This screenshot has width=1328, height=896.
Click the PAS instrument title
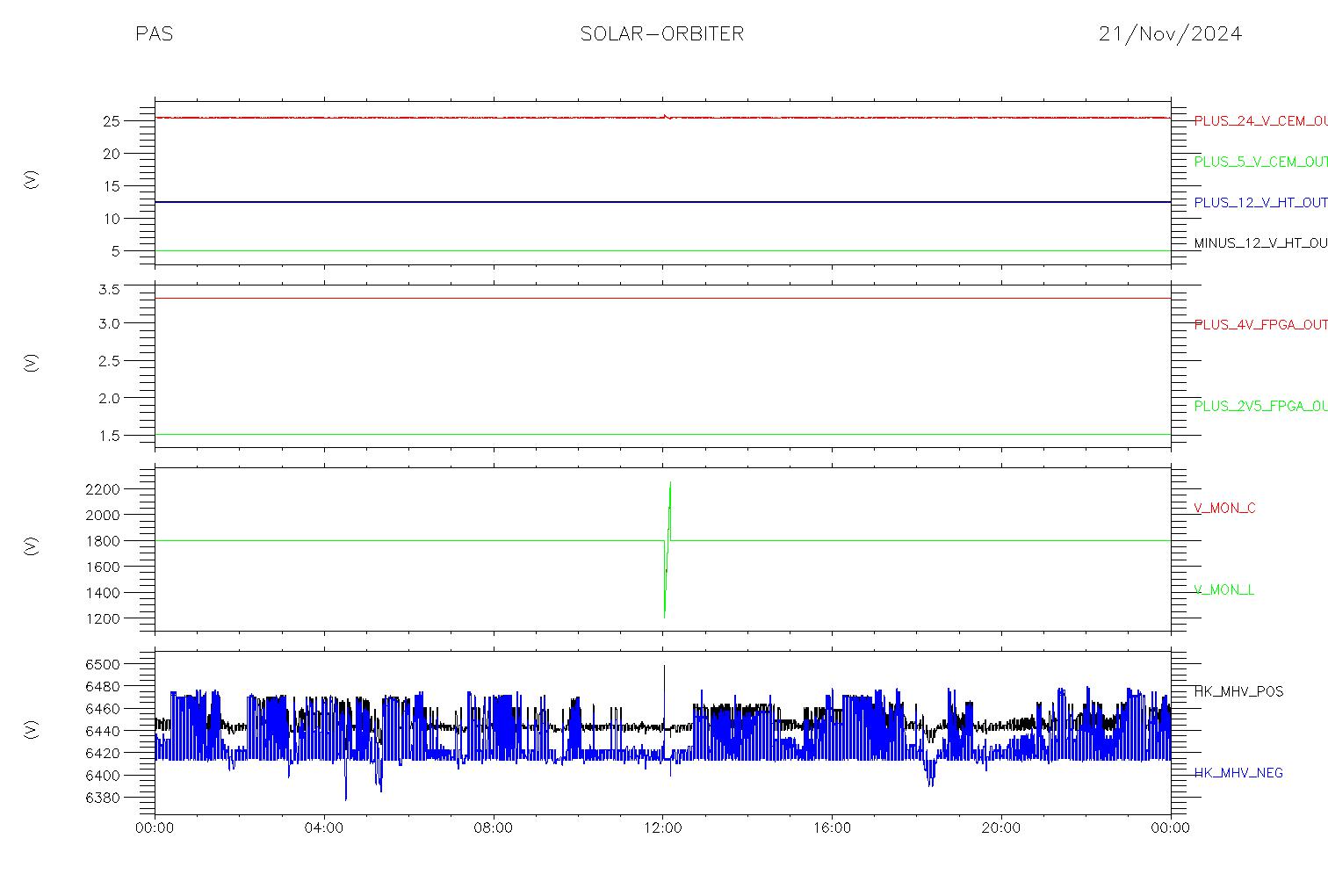(x=154, y=34)
